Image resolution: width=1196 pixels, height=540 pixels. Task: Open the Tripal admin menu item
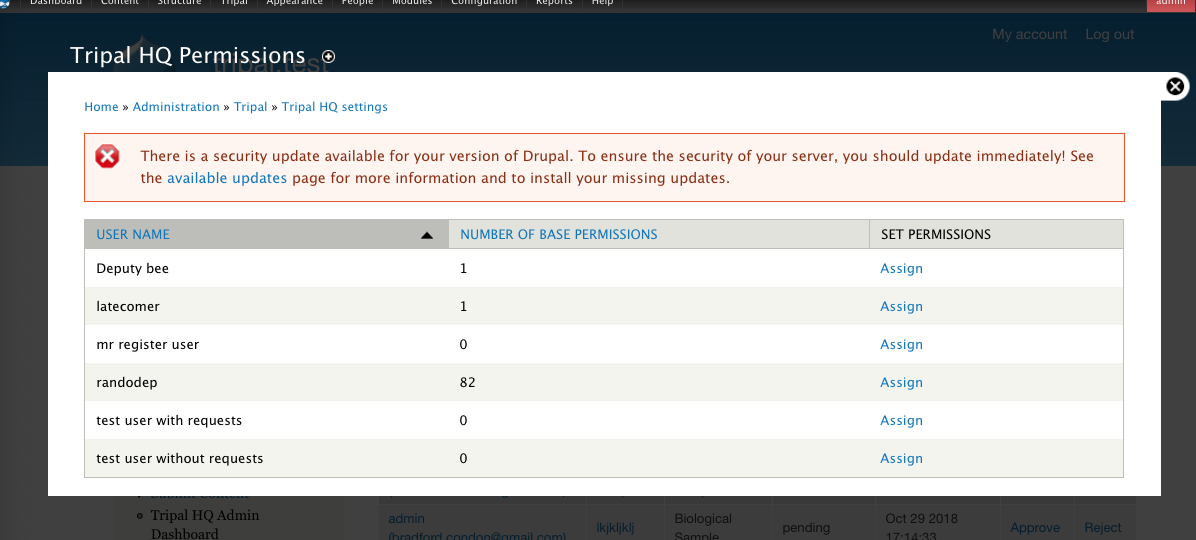pyautogui.click(x=233, y=2)
